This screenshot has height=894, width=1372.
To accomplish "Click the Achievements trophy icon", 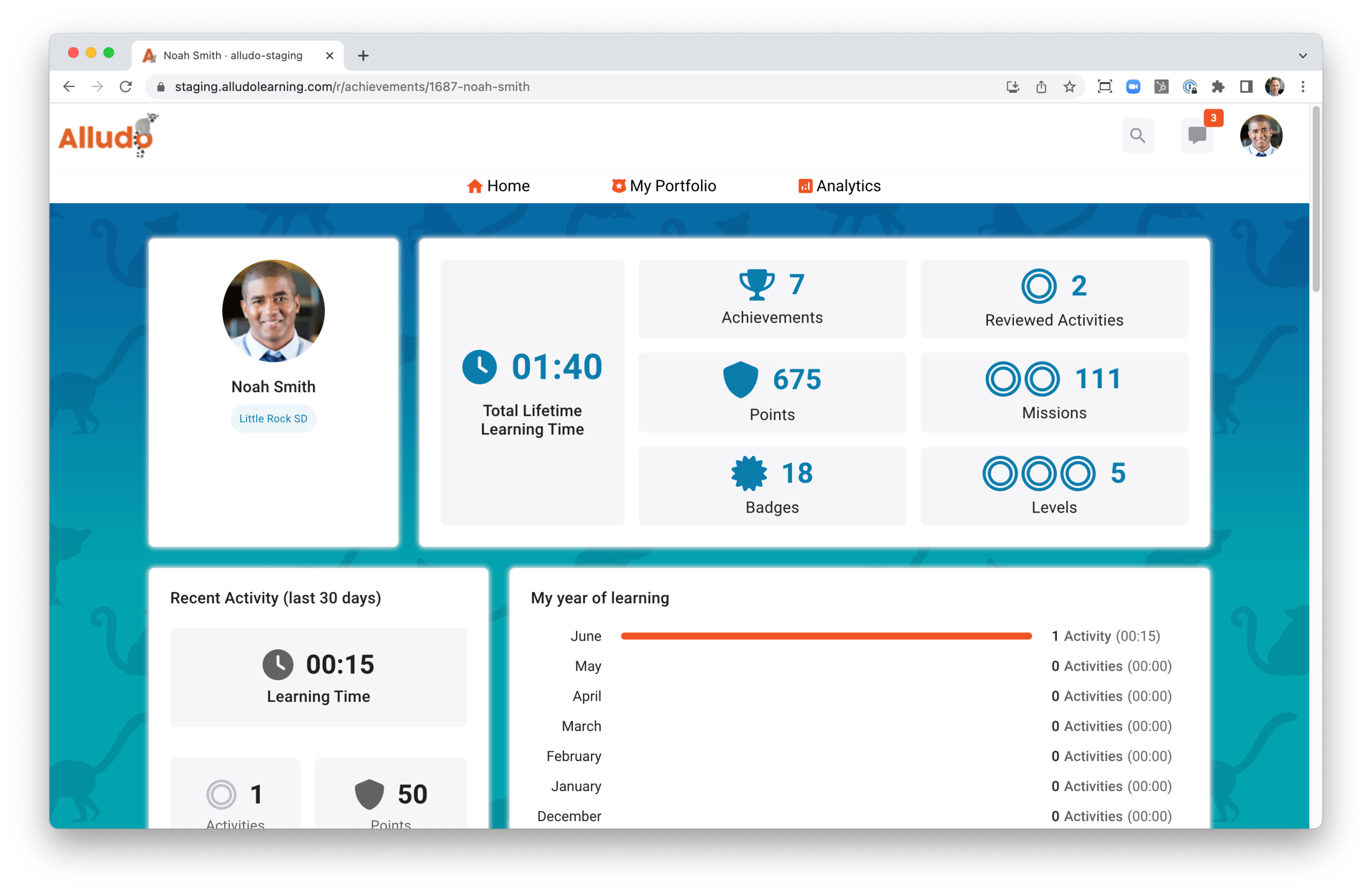I will coord(757,284).
